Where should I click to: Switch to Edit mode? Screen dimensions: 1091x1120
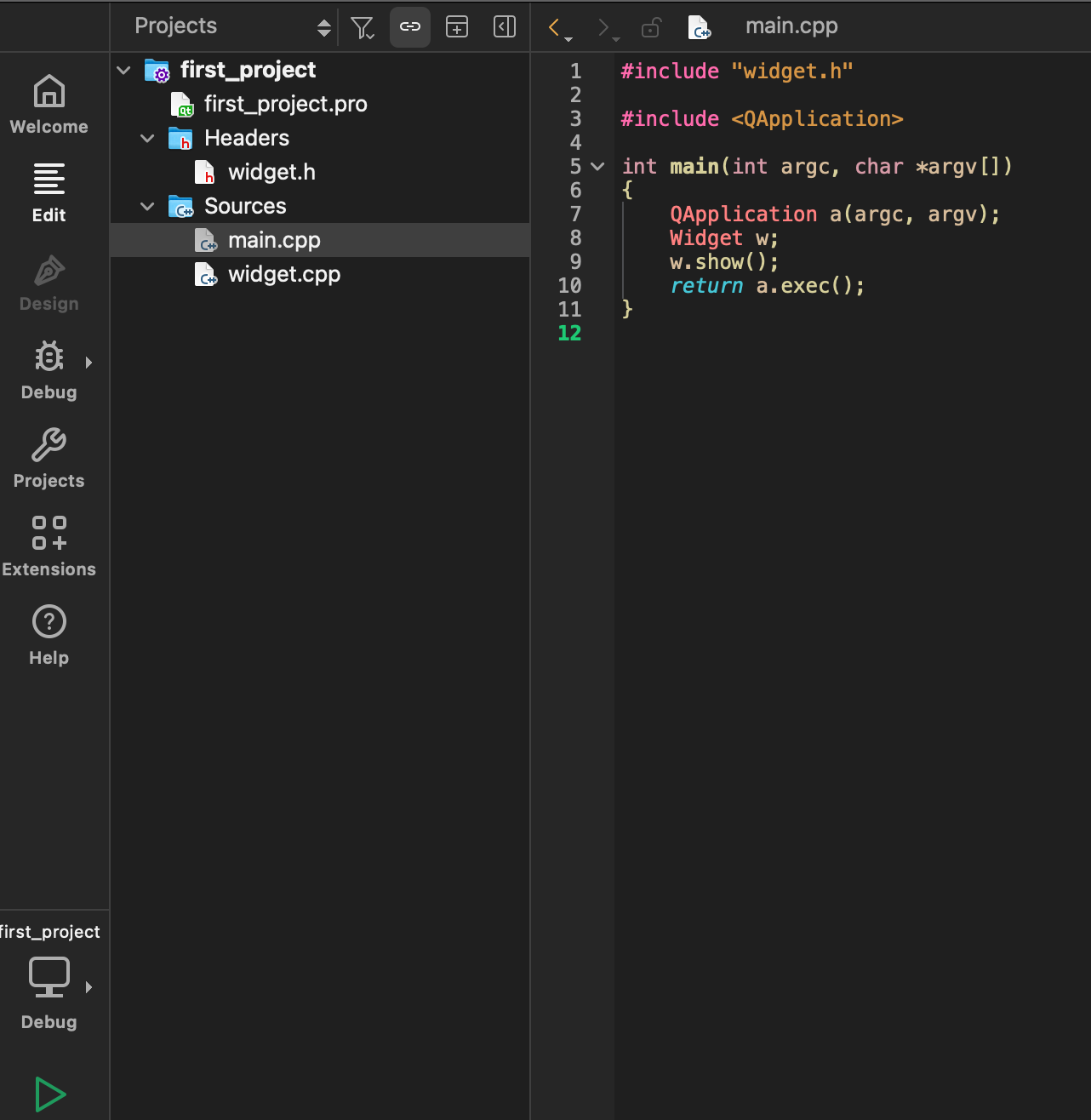(49, 193)
